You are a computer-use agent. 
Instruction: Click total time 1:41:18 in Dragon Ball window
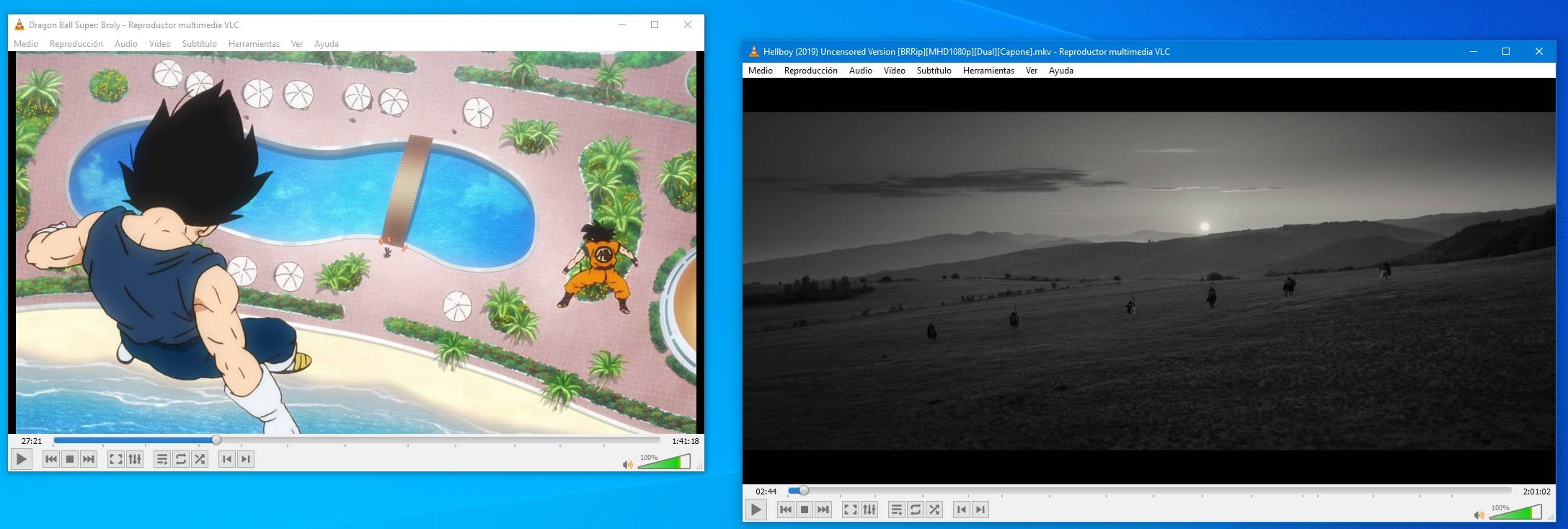pyautogui.click(x=685, y=441)
